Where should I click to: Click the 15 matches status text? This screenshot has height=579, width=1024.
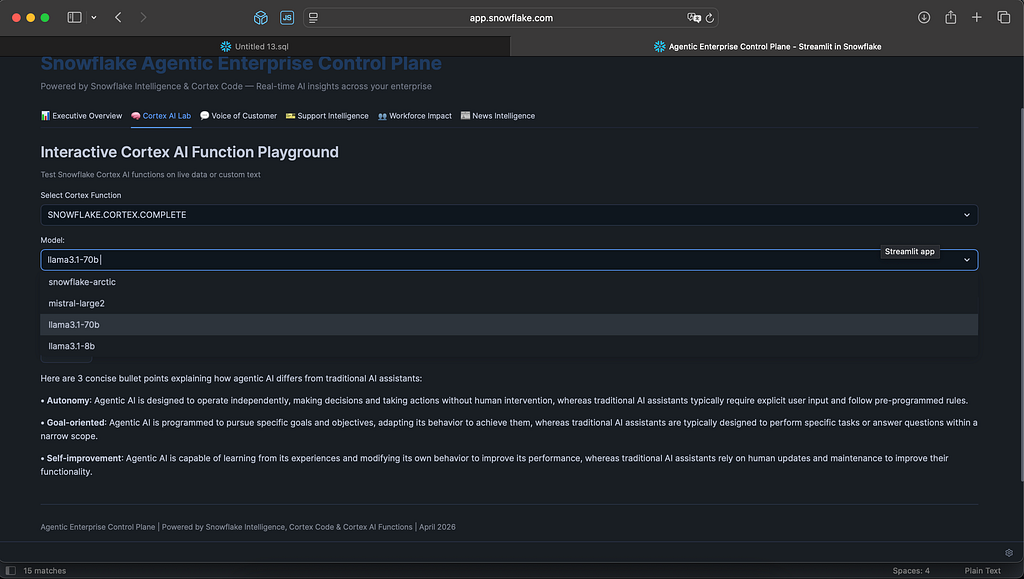44,571
